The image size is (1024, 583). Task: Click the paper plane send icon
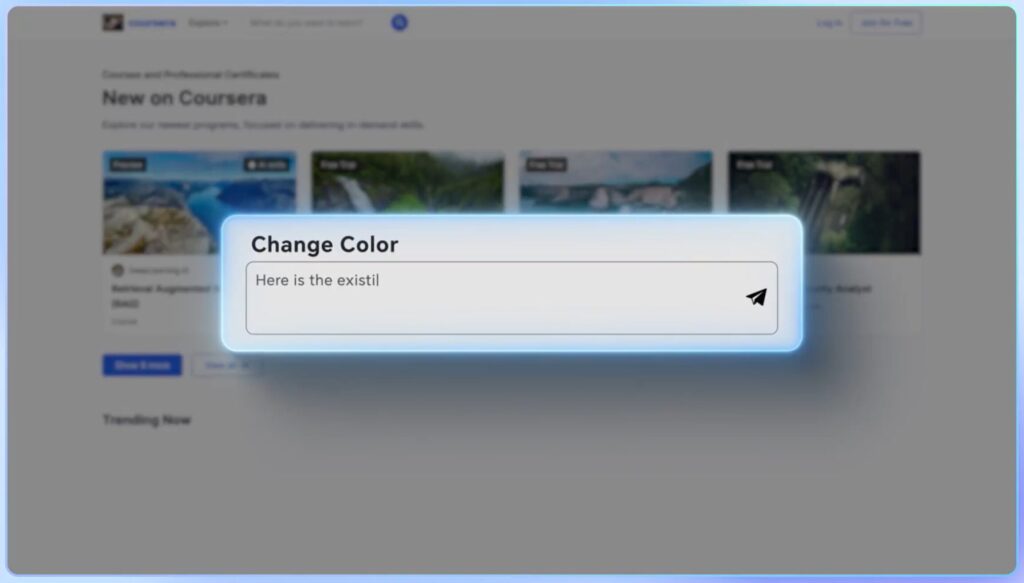(756, 297)
